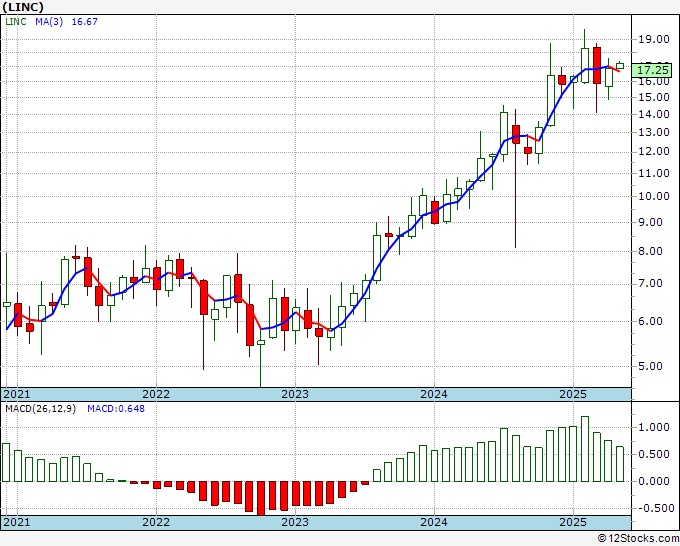680x546 pixels.
Task: Click the LINC legend label
Action: pos(16,22)
